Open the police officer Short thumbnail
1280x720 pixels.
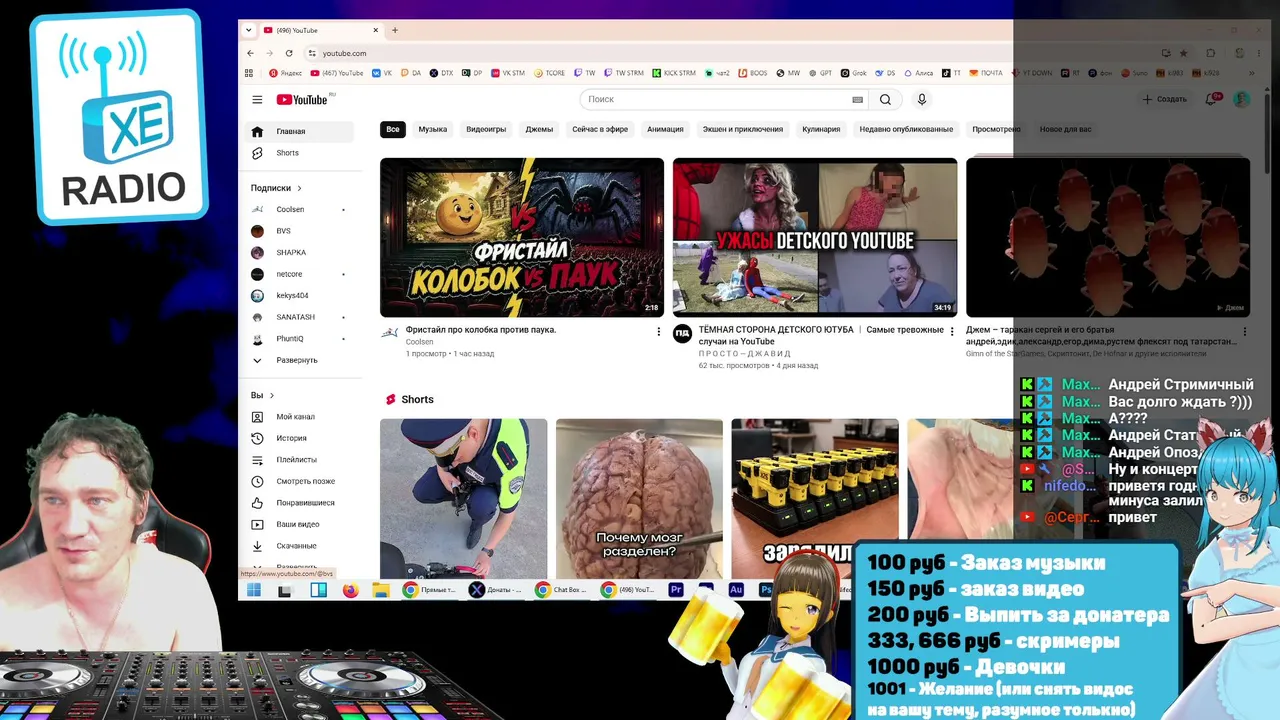pyautogui.click(x=463, y=498)
